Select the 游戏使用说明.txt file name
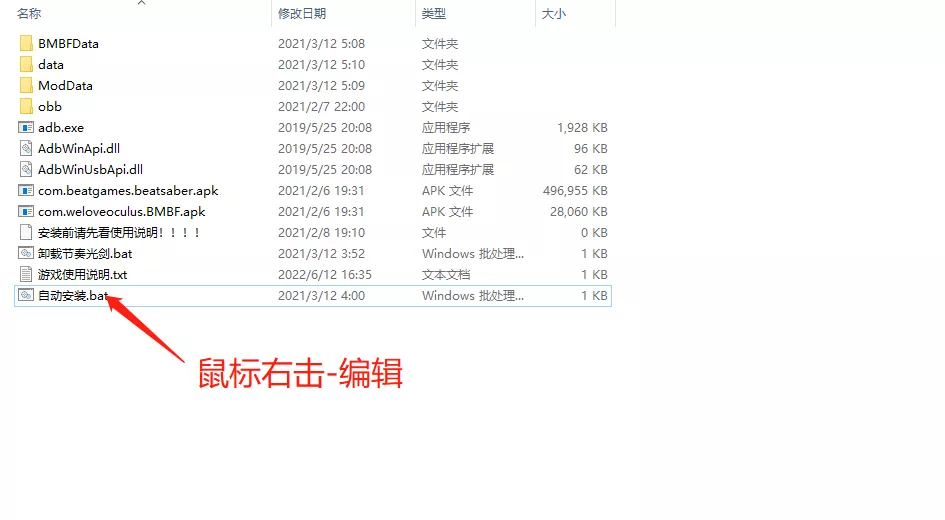This screenshot has height=520, width=945. click(83, 275)
